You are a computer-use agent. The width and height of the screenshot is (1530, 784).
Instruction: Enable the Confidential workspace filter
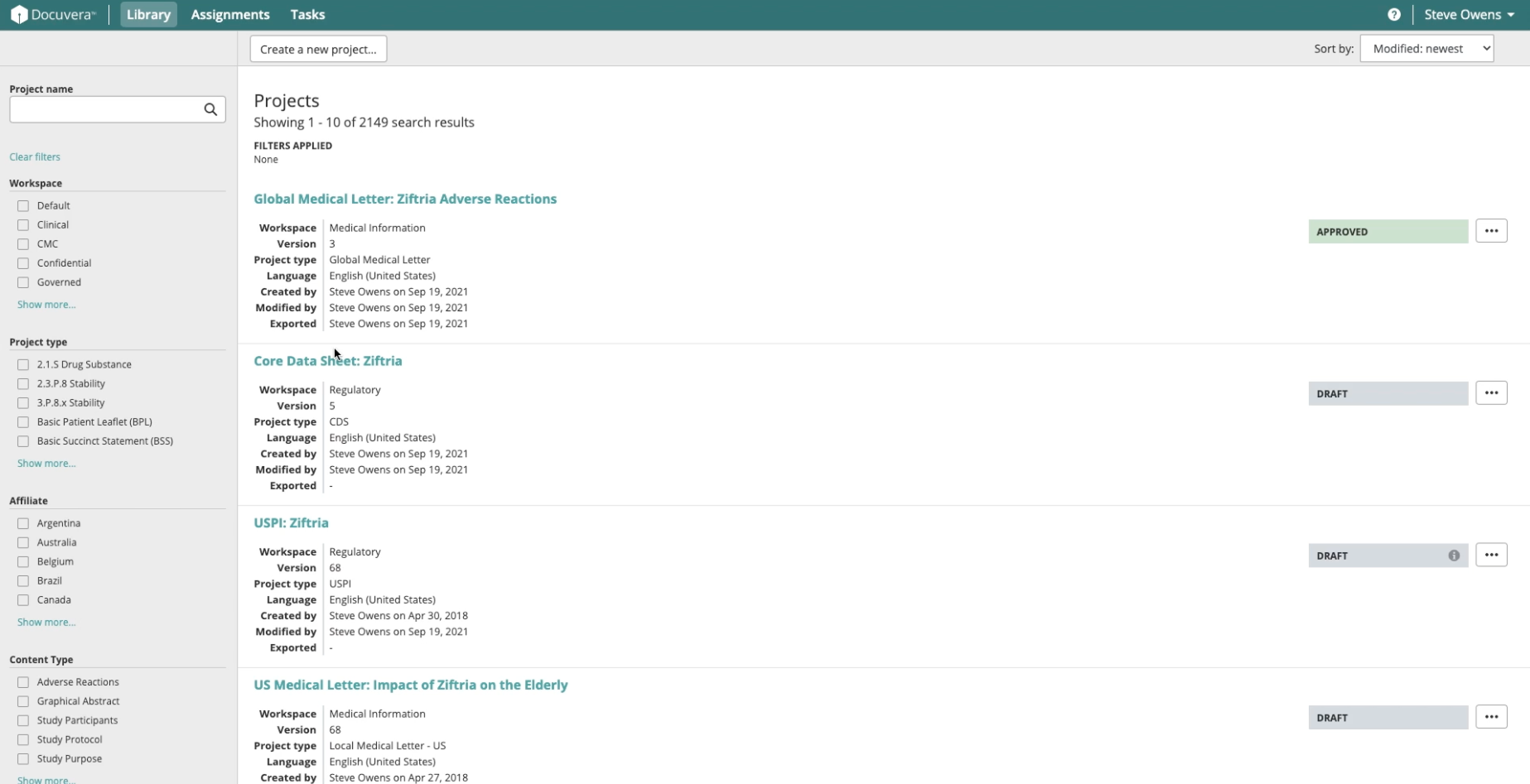(23, 263)
